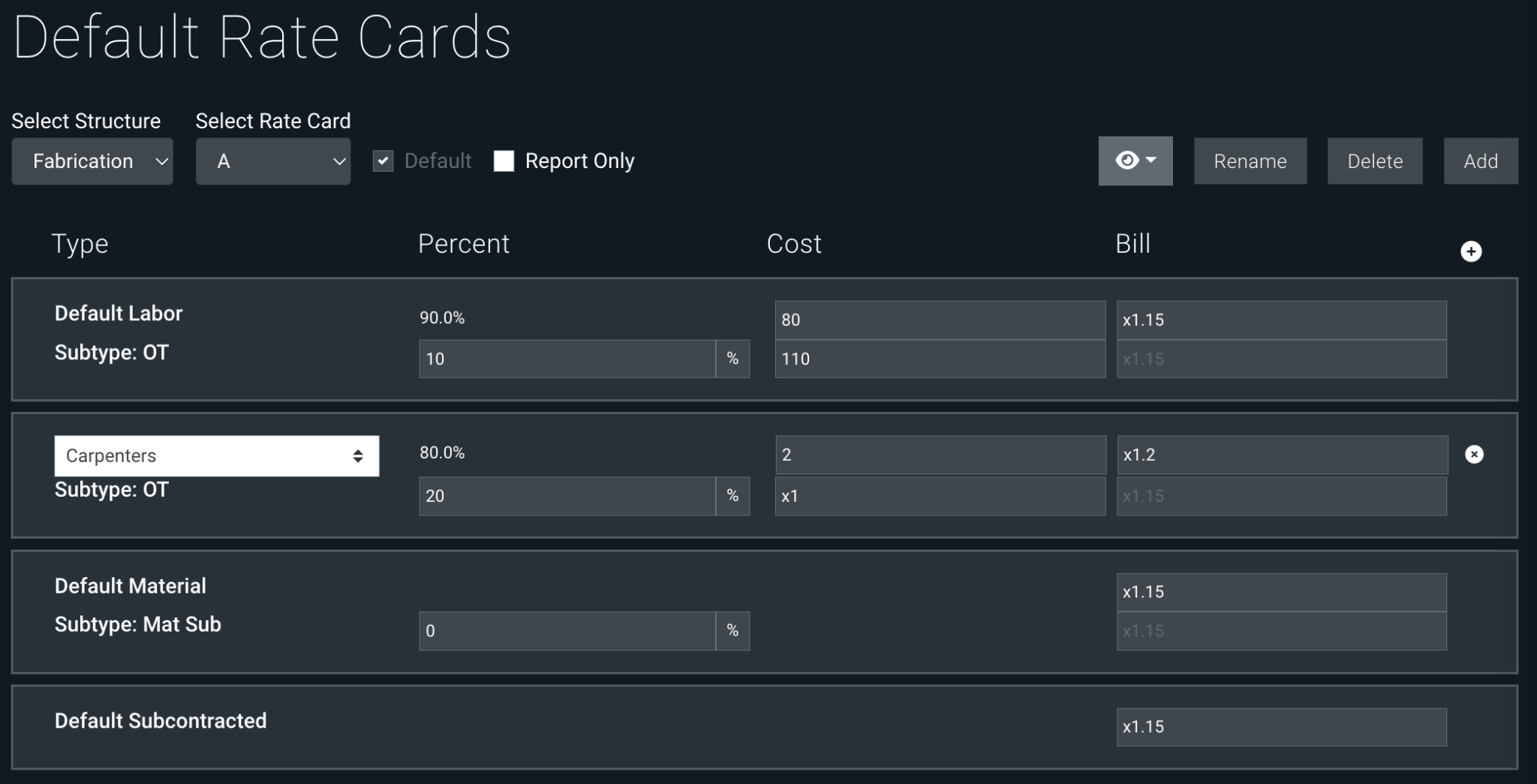Click the x1.2 bill field for Carpenters
Viewport: 1537px width, 784px height.
1280,455
